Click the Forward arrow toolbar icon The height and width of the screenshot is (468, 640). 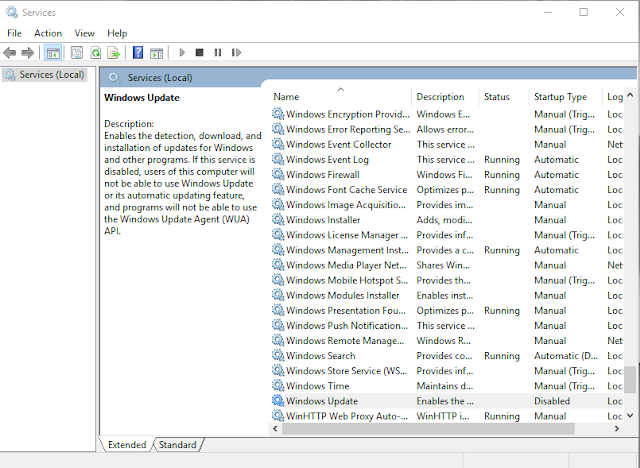(x=27, y=53)
